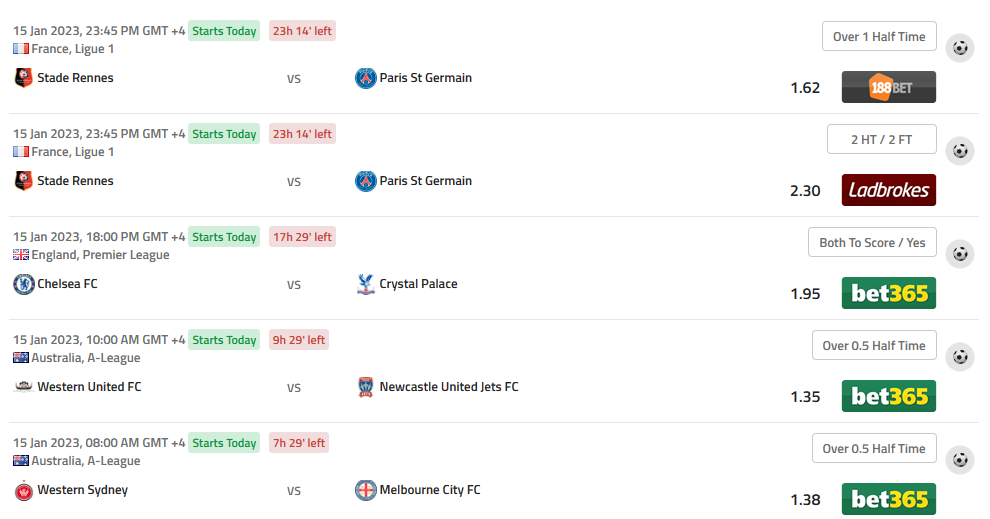The image size is (990, 519).
Task: Click soccer ball icon beside 2 HT / 2 FT
Action: tap(960, 151)
